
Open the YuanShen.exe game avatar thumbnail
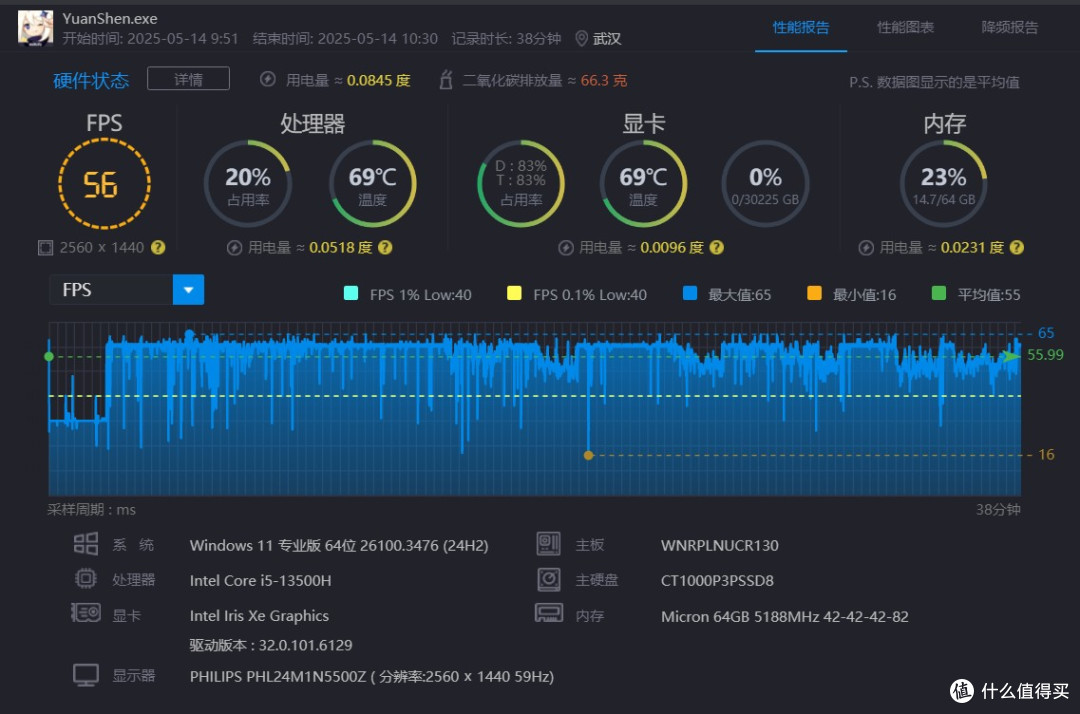[34, 28]
